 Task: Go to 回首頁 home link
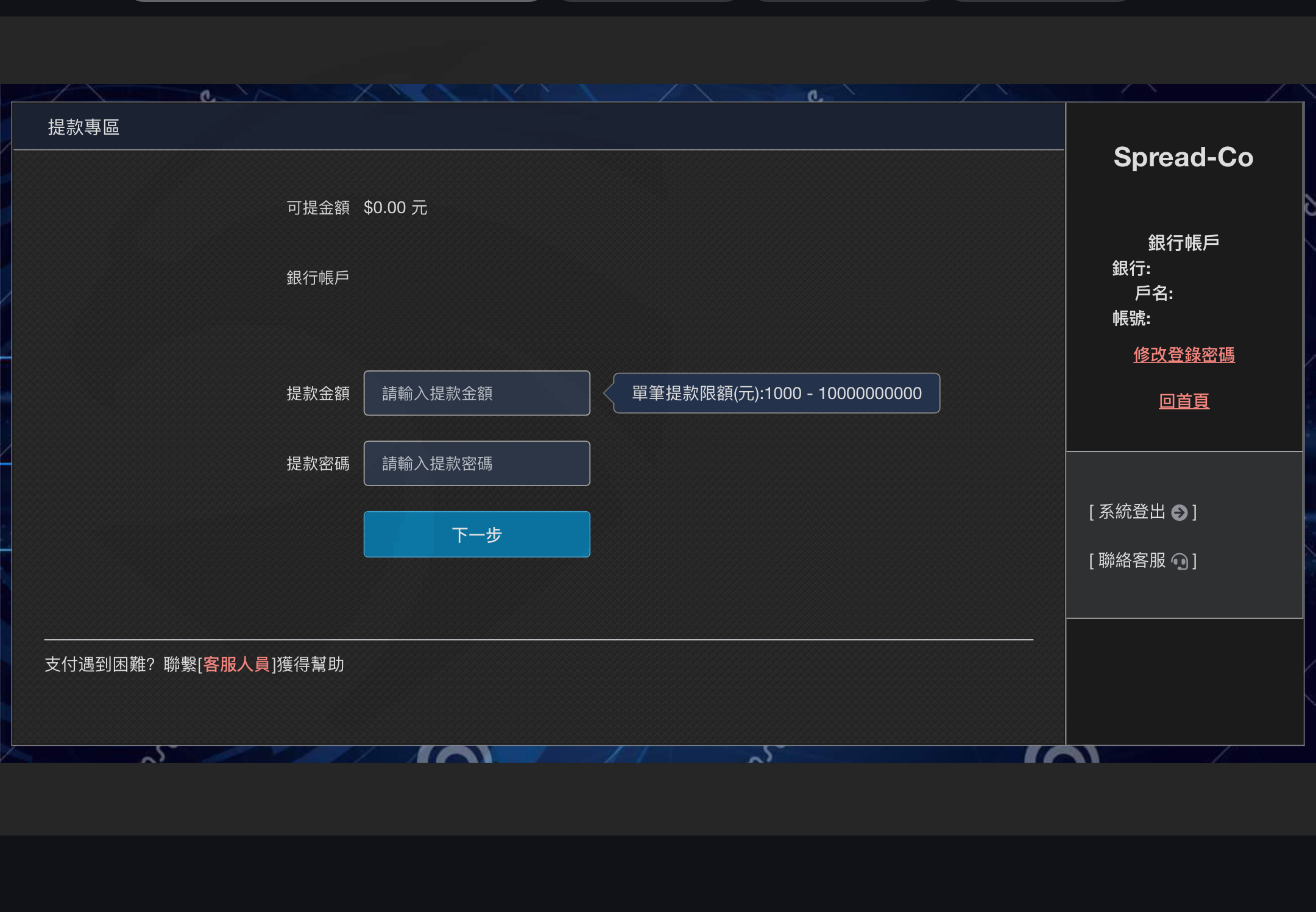(x=1183, y=401)
